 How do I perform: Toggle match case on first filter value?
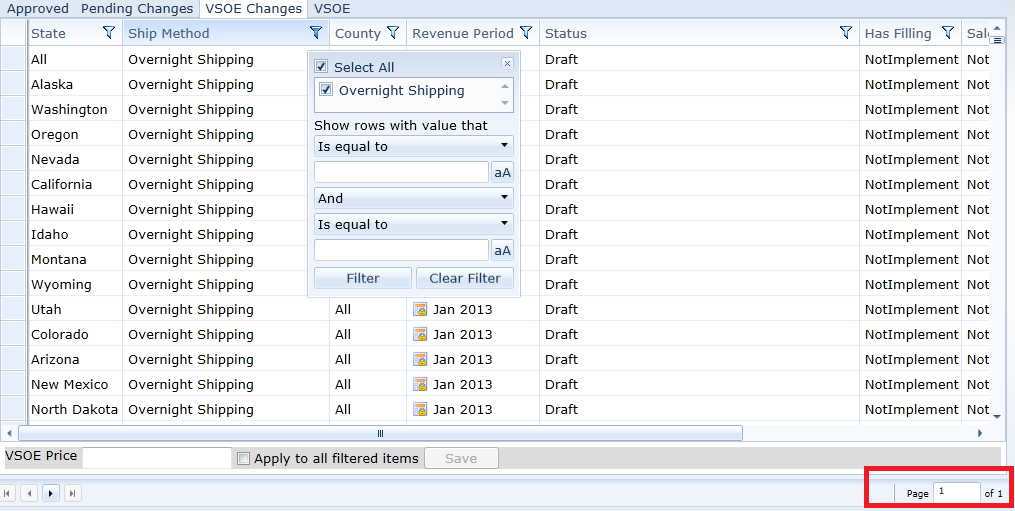click(502, 172)
